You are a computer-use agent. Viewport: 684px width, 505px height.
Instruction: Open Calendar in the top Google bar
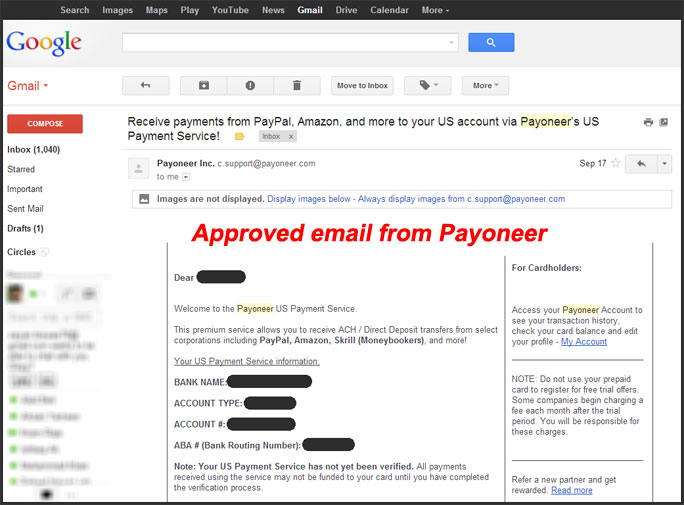389,10
